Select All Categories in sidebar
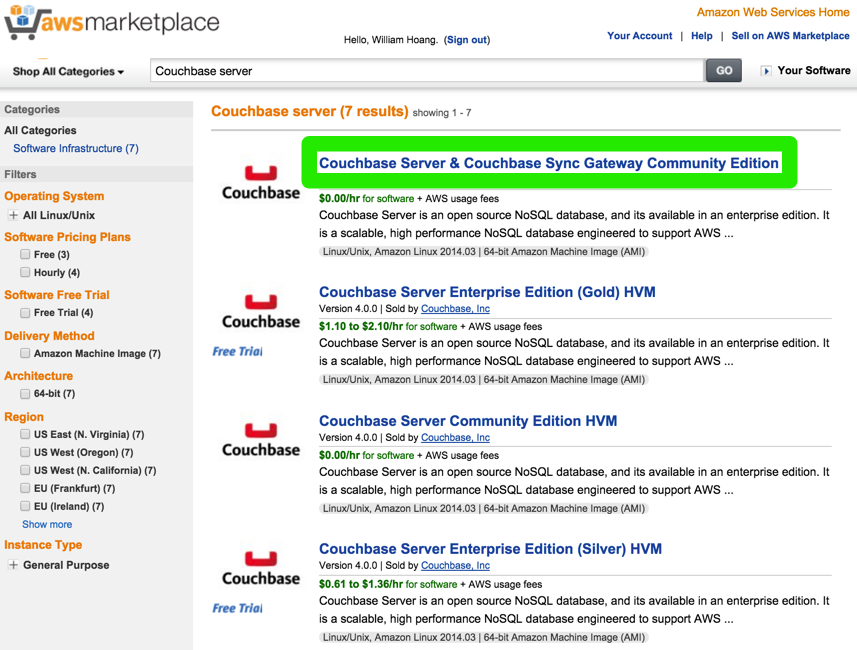857x650 pixels. [x=40, y=130]
